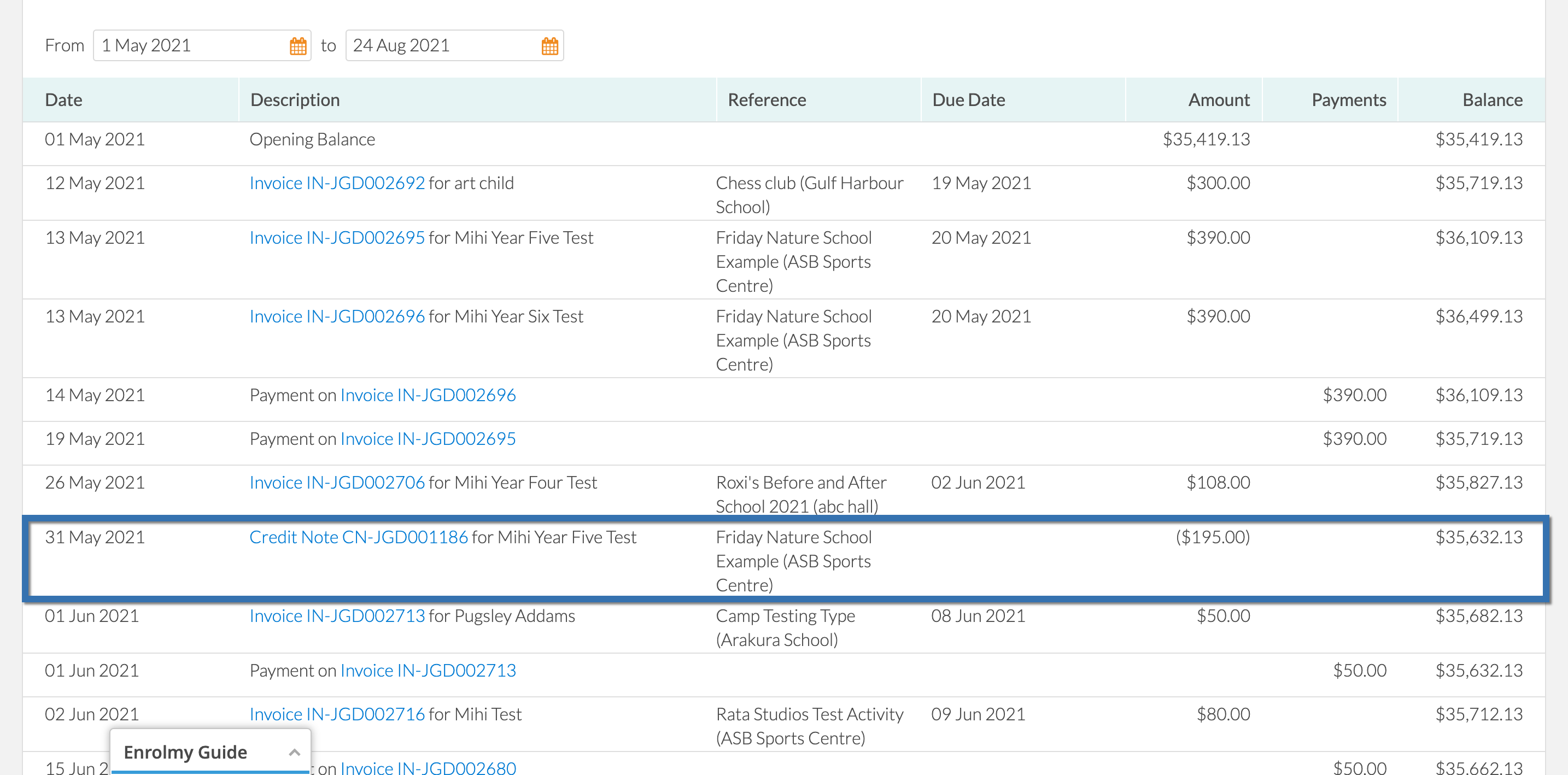This screenshot has height=775, width=1568.
Task: Select the 09 Jun 2021 due date cell
Action: click(978, 715)
